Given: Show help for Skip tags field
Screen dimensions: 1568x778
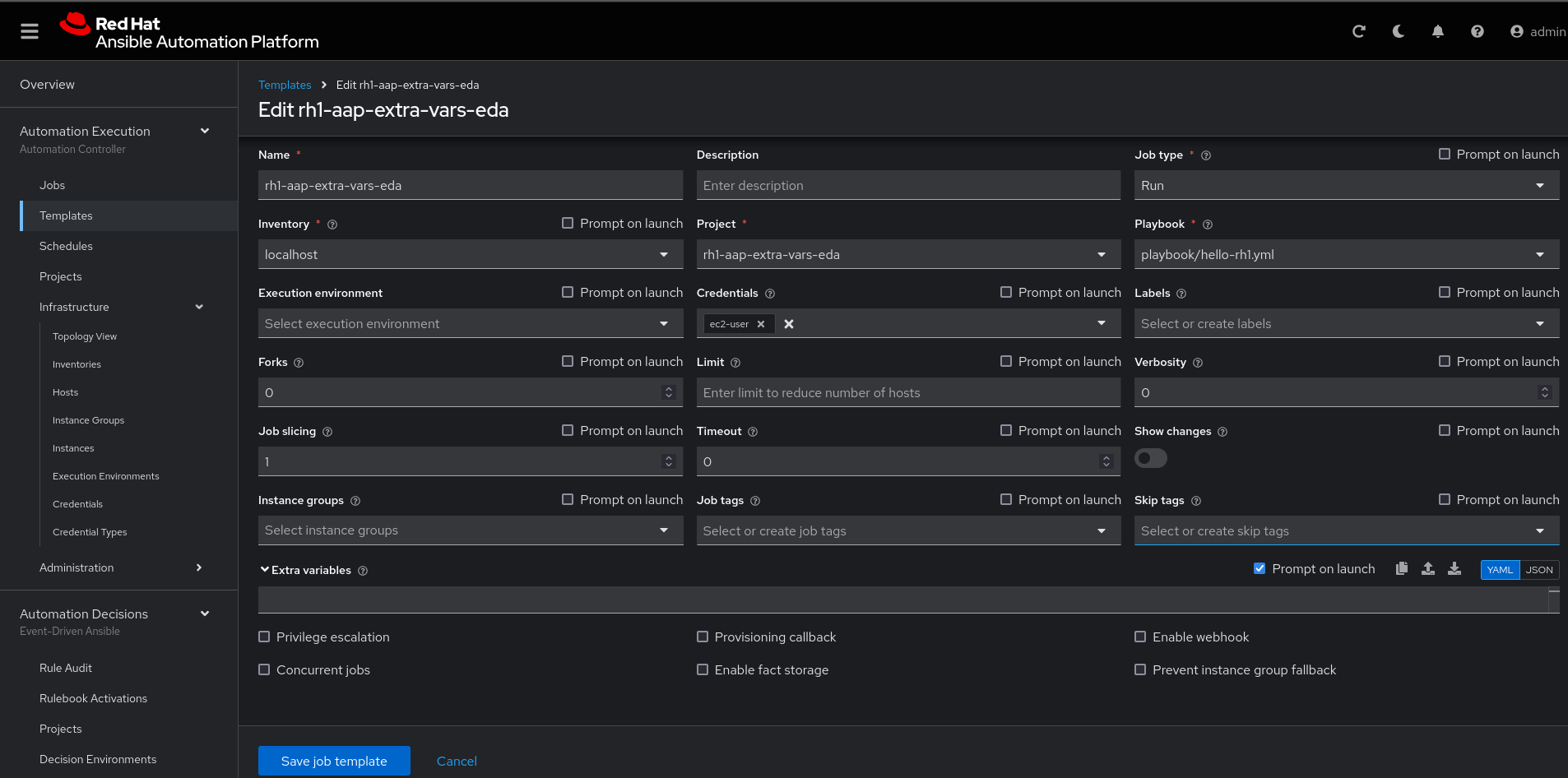Looking at the screenshot, I should (1196, 501).
